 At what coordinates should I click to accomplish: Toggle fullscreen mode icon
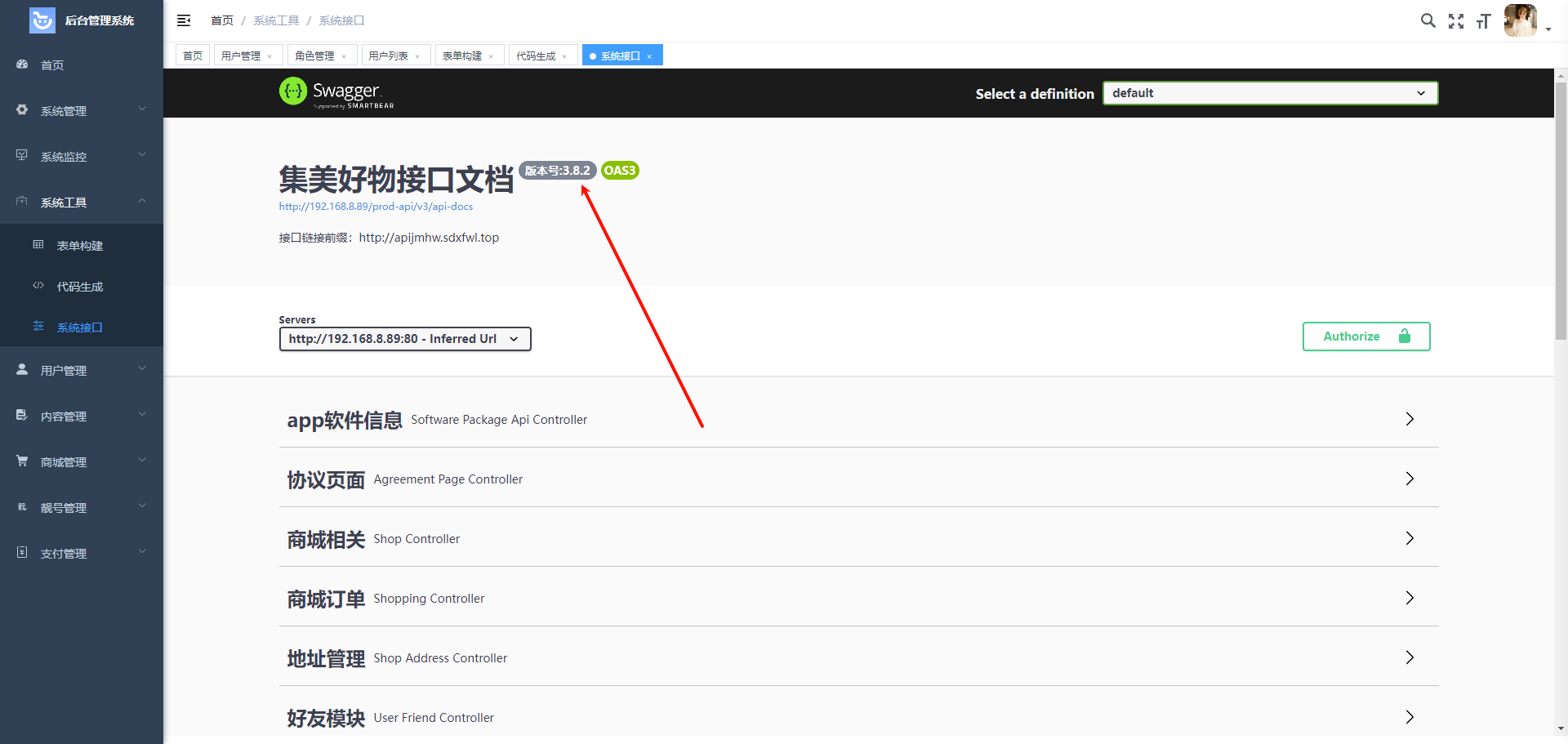pyautogui.click(x=1456, y=21)
